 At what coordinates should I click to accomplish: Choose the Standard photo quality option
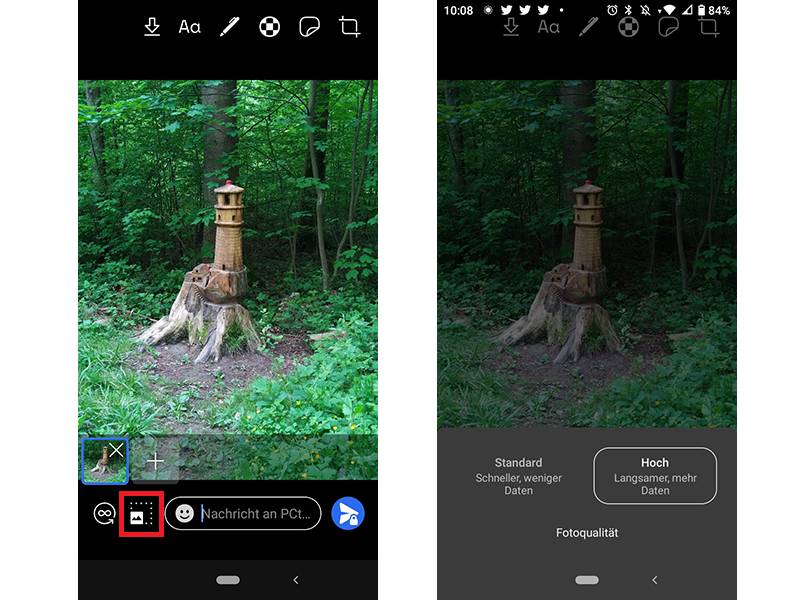pos(518,476)
